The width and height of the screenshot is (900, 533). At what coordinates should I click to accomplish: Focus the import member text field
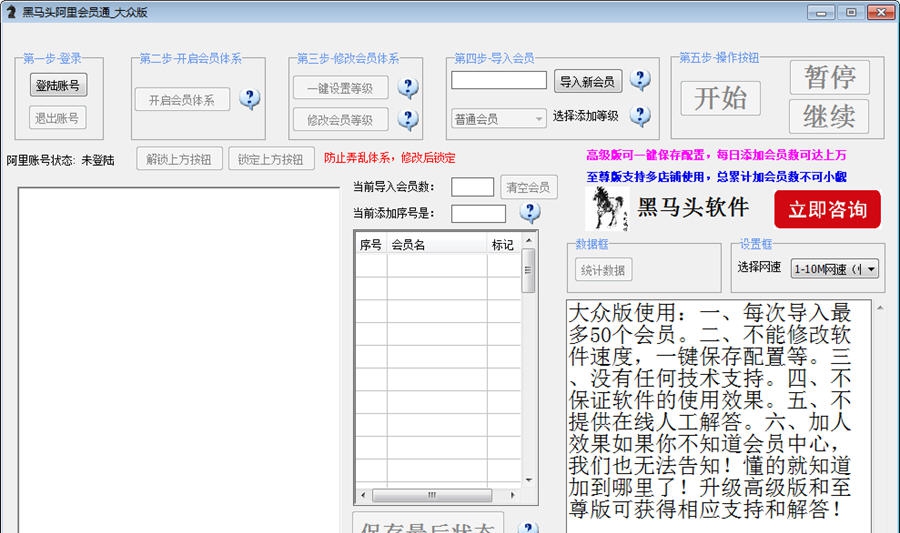[x=498, y=80]
